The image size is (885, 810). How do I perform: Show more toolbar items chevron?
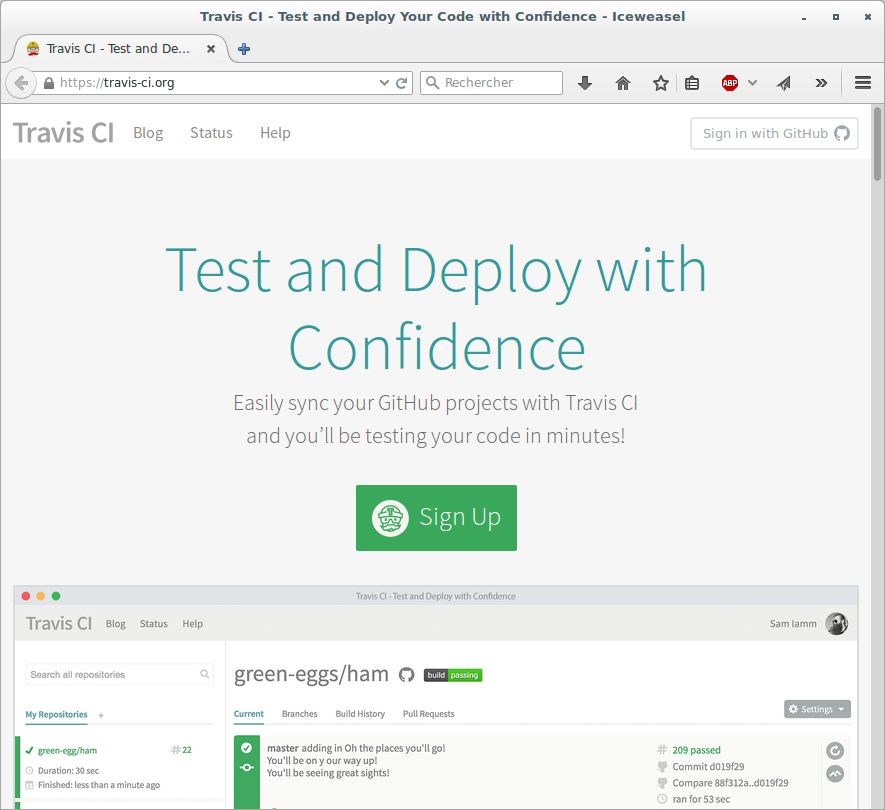coord(821,83)
